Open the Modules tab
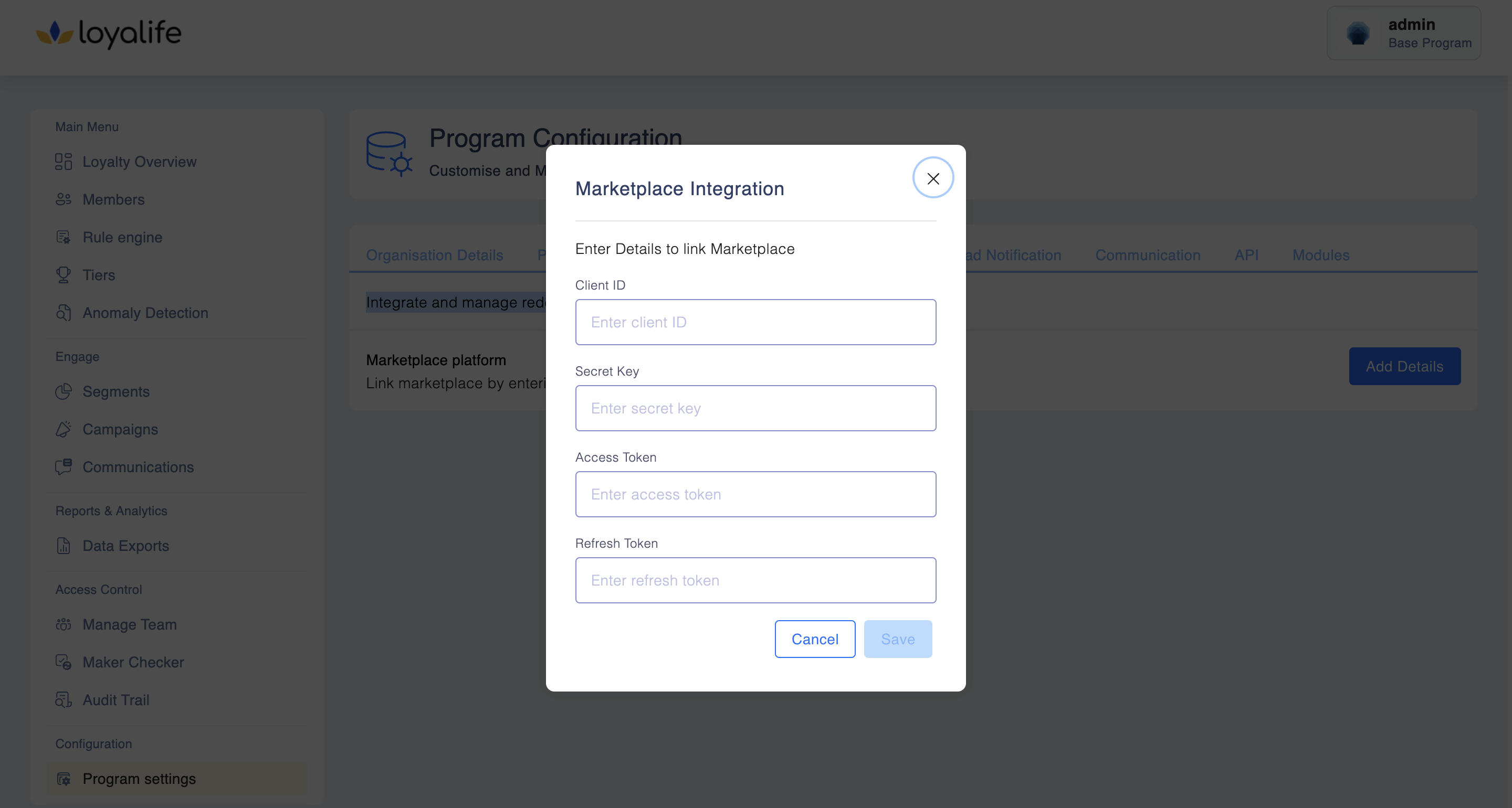 pos(1321,254)
